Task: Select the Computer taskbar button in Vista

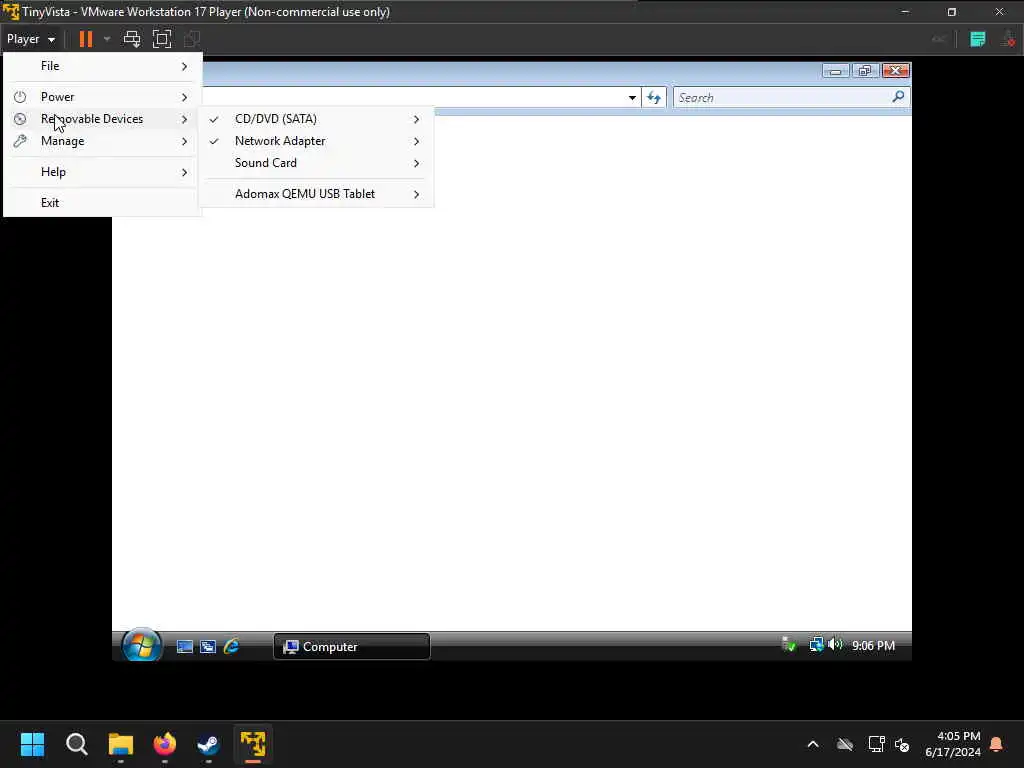Action: 351,647
